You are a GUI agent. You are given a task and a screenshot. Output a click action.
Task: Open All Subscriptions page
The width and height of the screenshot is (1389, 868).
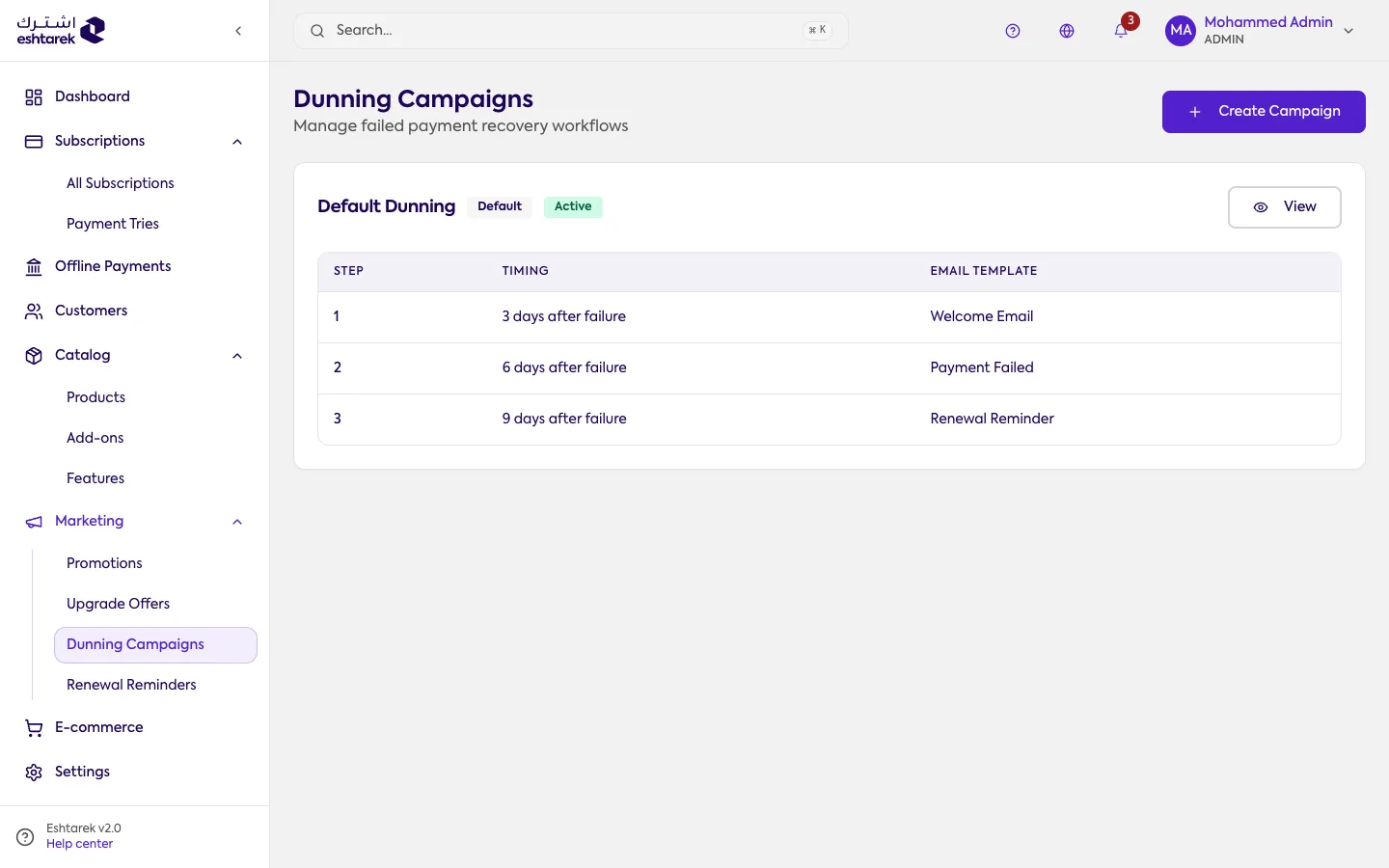[x=121, y=183]
